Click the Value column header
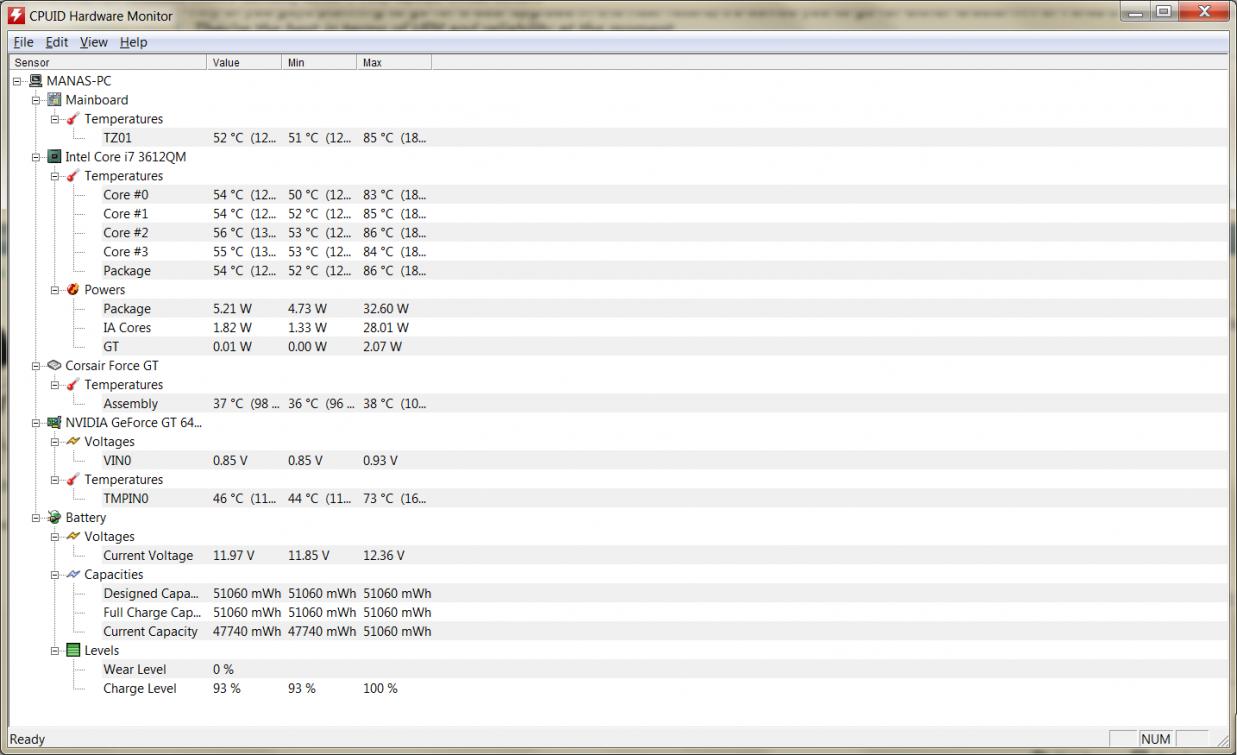The height and width of the screenshot is (755, 1237). click(x=244, y=62)
